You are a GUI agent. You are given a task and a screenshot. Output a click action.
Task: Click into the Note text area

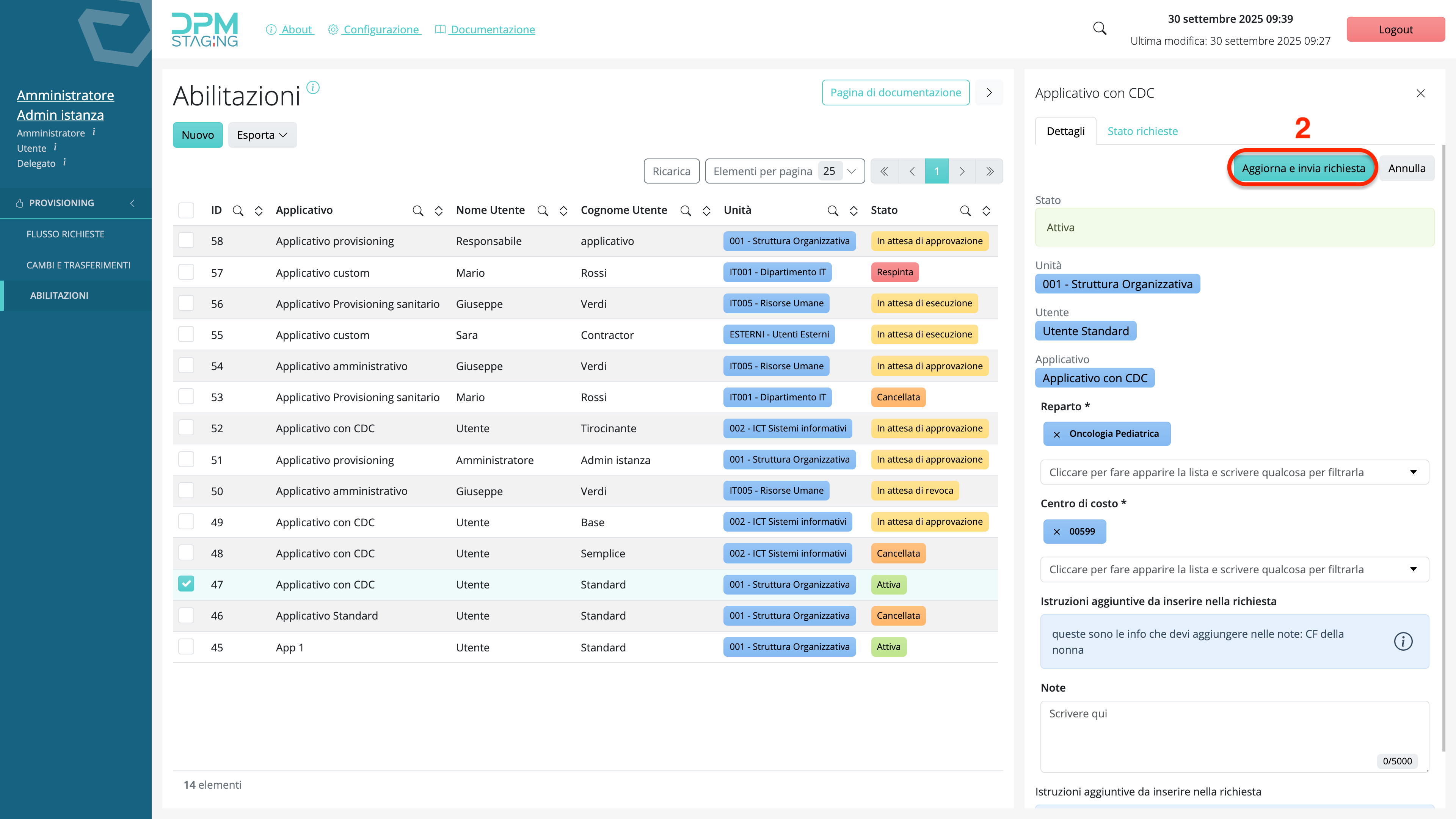pyautogui.click(x=1235, y=735)
